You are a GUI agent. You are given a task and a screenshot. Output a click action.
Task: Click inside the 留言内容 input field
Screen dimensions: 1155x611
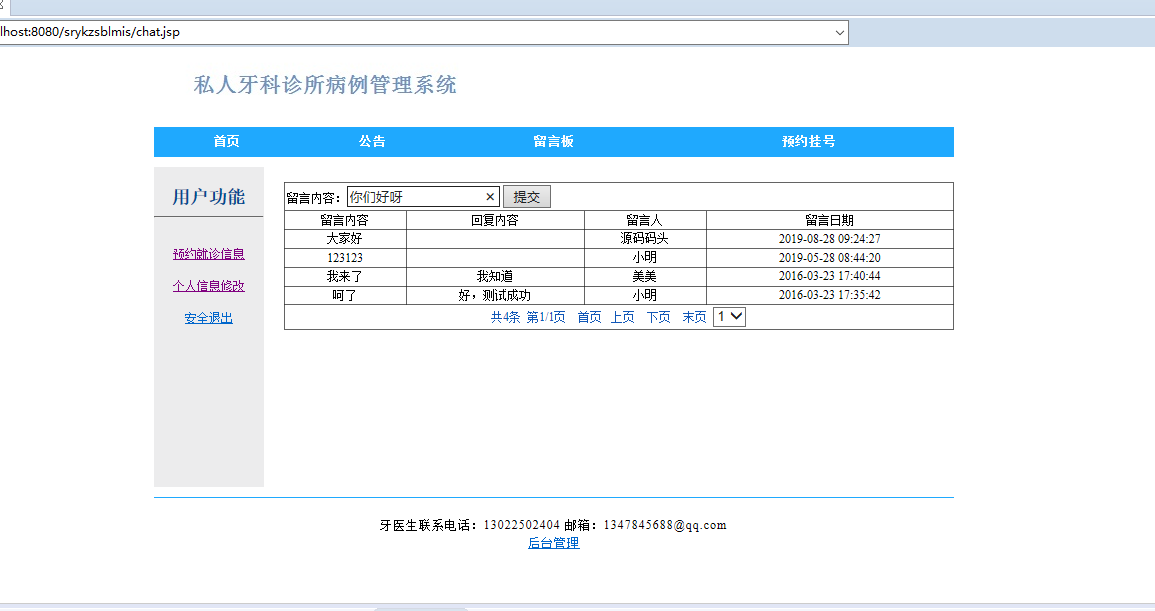(420, 196)
